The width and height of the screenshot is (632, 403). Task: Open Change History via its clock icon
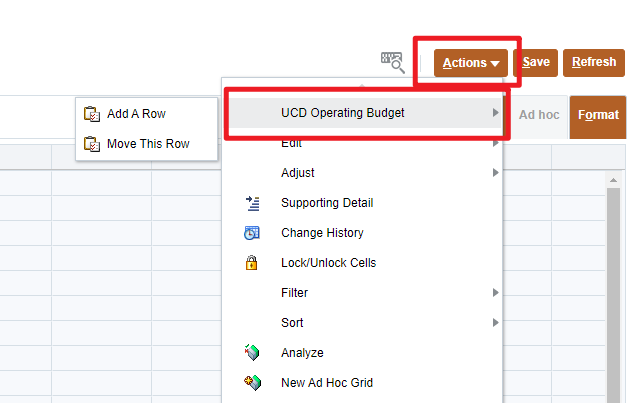coord(252,233)
